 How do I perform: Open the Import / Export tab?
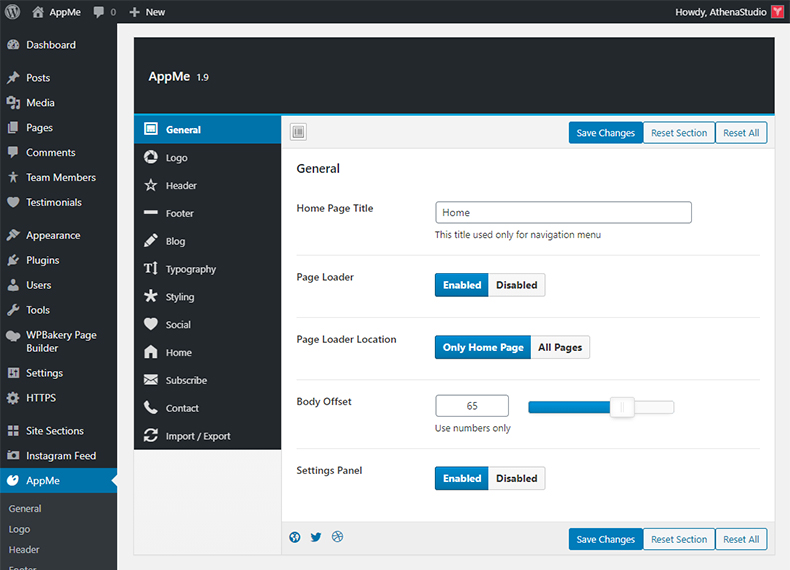pos(208,436)
